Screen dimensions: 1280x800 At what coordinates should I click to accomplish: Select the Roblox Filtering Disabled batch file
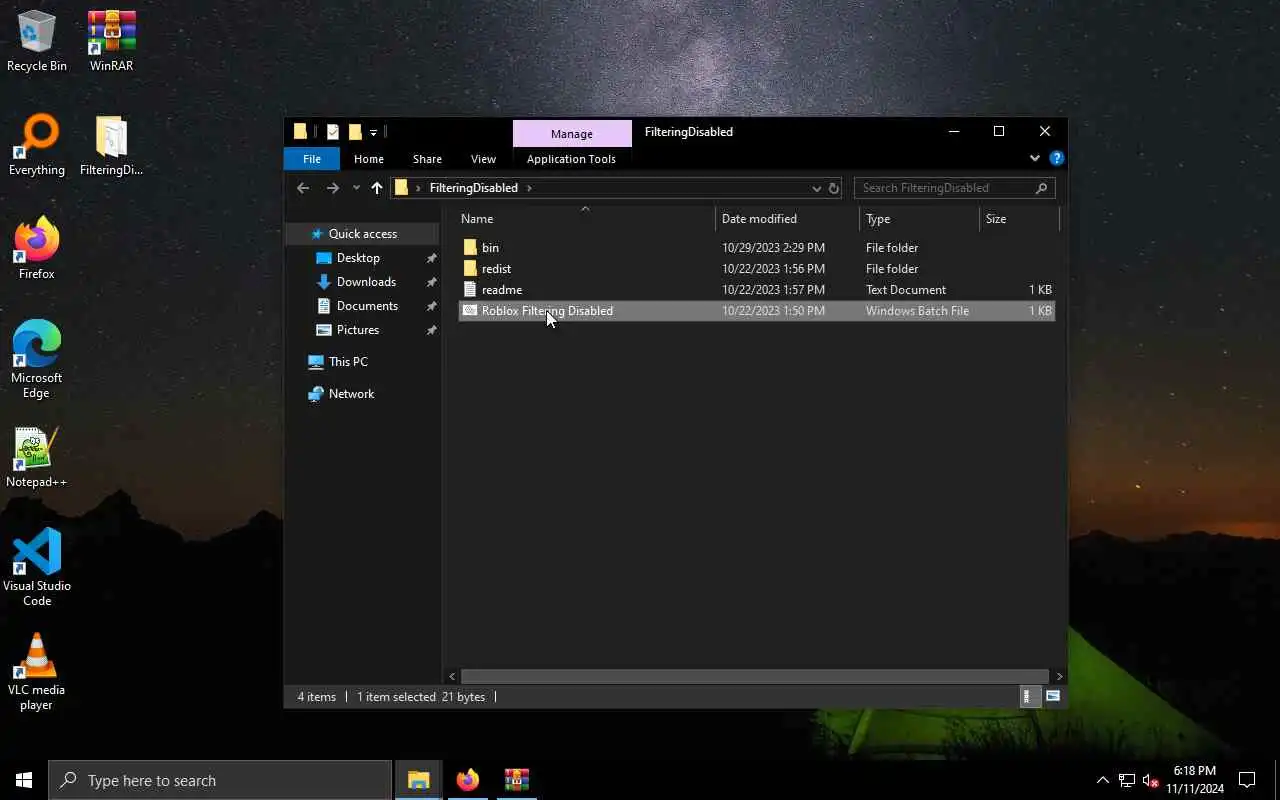[756, 311]
